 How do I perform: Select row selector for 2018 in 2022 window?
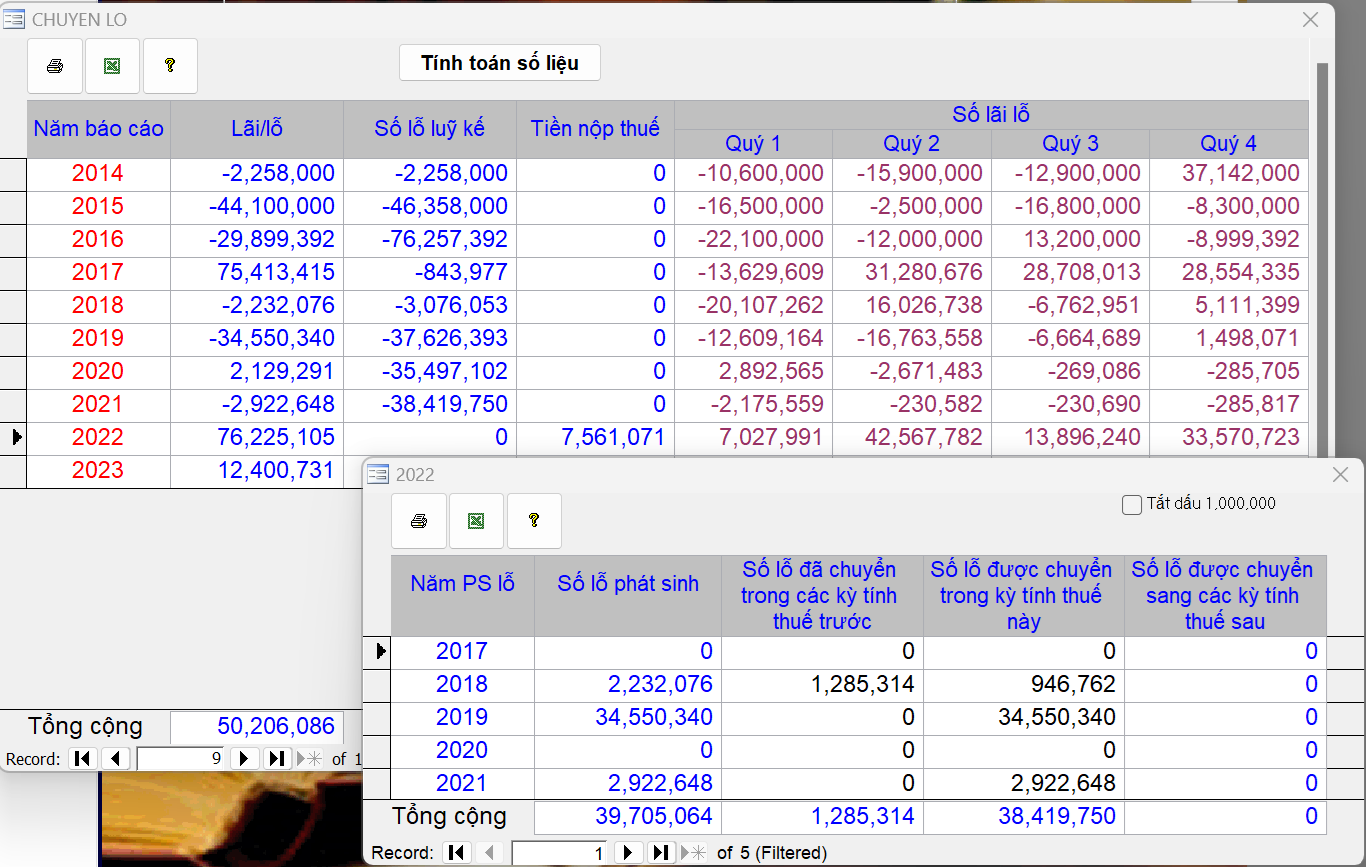376,685
